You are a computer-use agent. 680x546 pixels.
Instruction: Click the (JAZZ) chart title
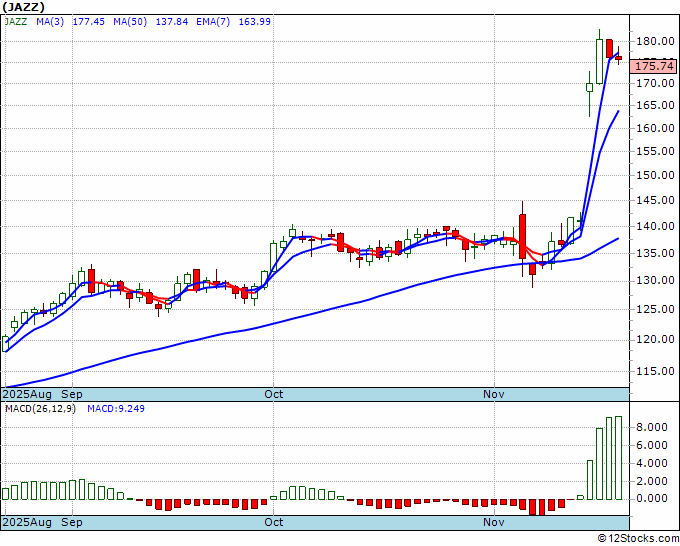click(x=23, y=7)
